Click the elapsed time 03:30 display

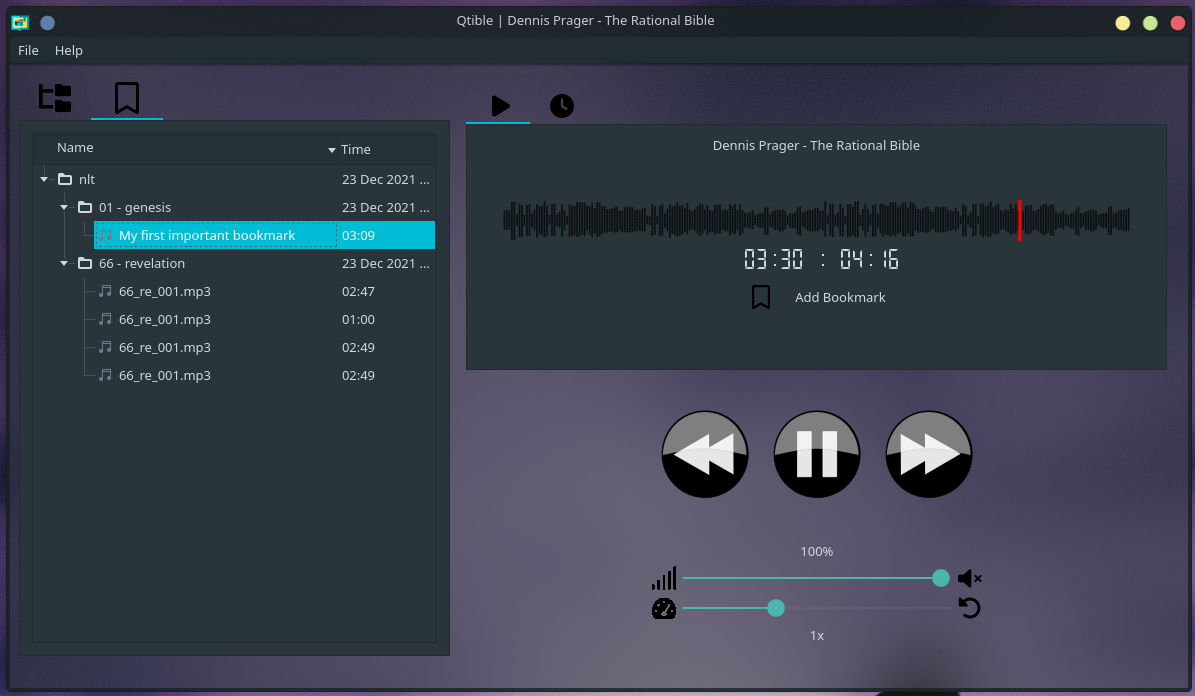point(774,259)
